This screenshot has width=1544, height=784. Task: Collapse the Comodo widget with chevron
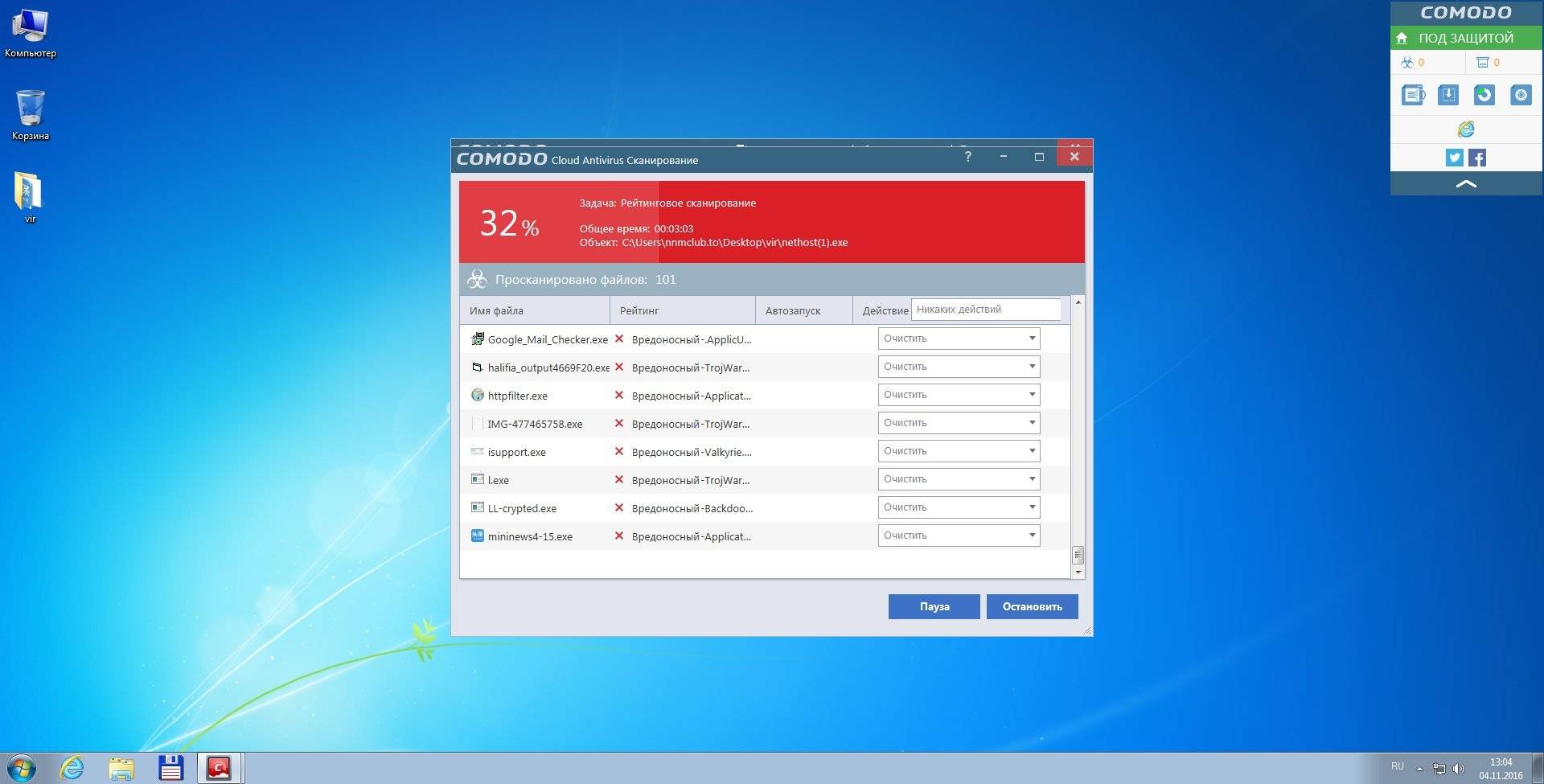1466,184
